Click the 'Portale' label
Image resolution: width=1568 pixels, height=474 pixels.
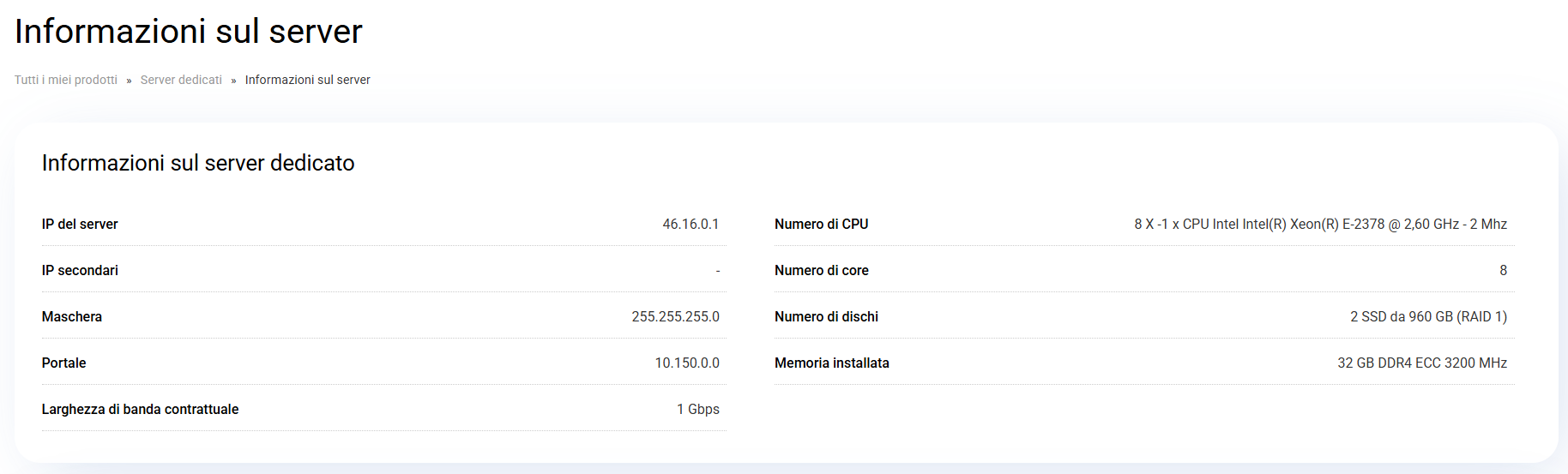click(64, 363)
